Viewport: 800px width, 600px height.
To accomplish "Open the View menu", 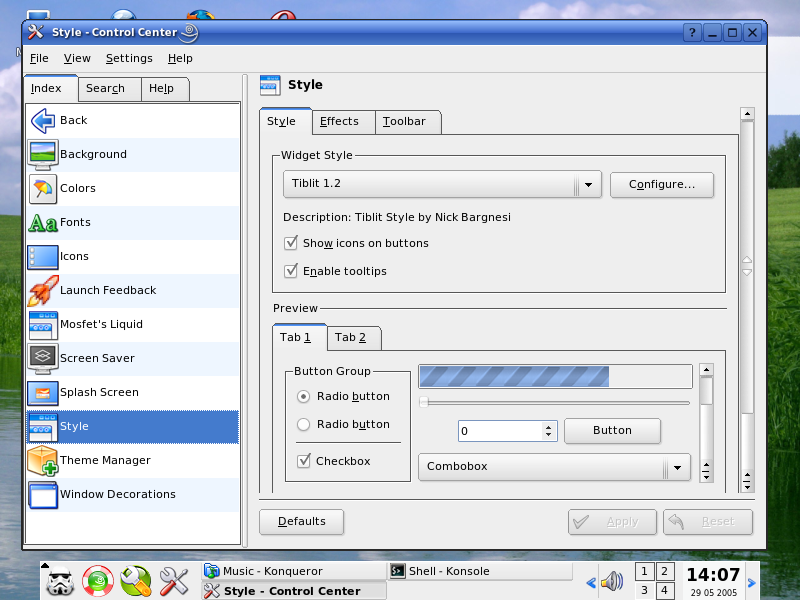I will 77,59.
